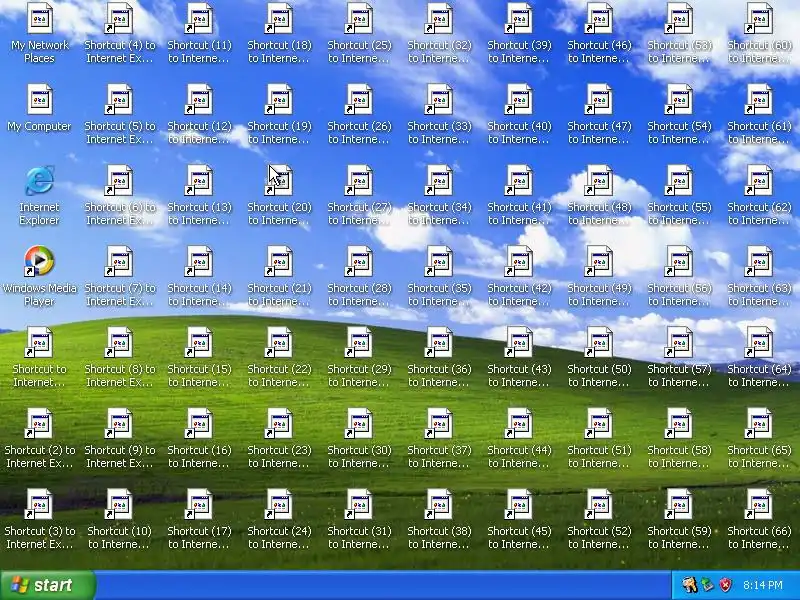Select the Shortcut (25) icon
The width and height of the screenshot is (800, 600).
click(360, 18)
